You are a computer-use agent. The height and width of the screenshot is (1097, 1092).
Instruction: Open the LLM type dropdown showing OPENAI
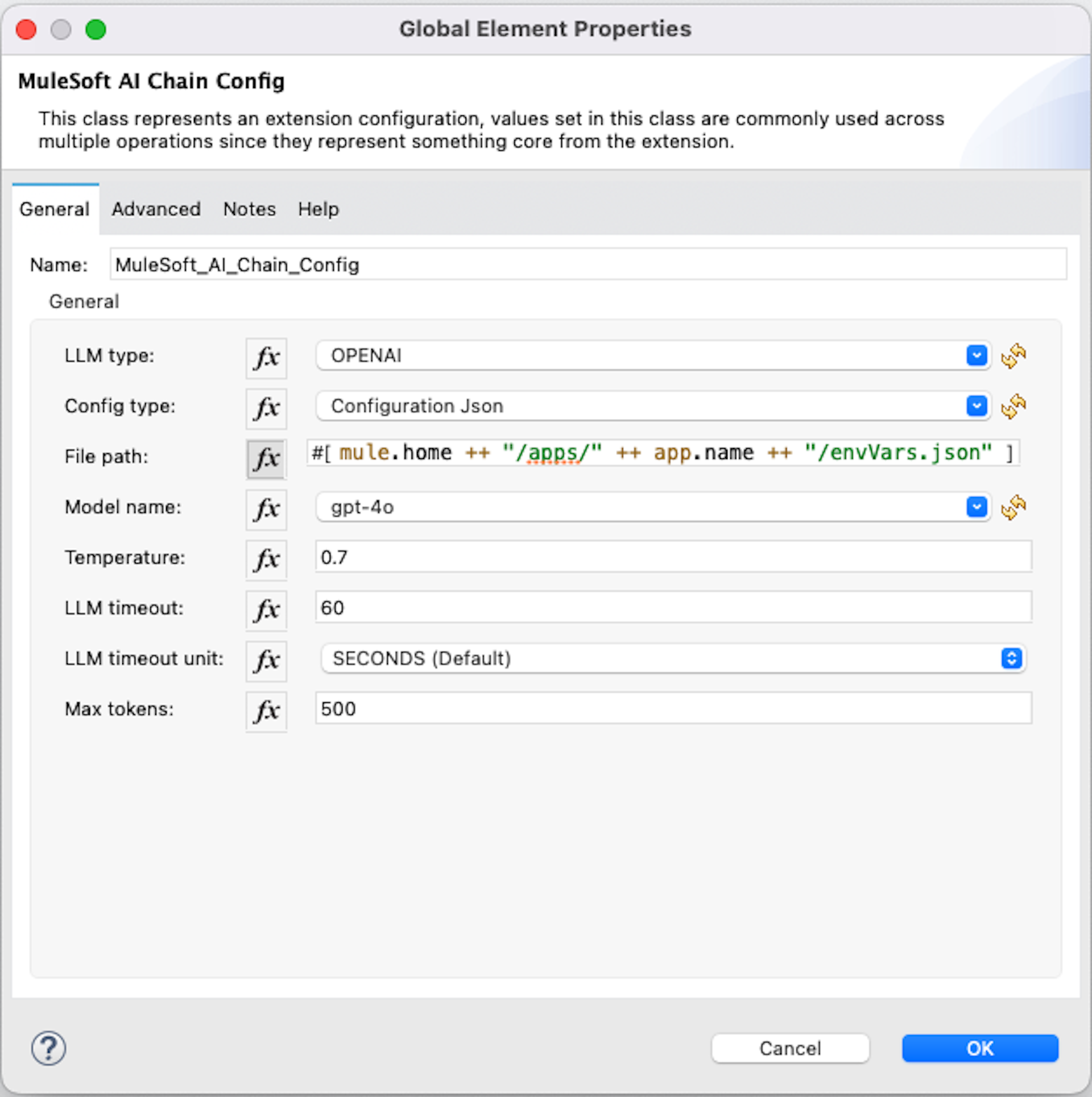click(653, 356)
